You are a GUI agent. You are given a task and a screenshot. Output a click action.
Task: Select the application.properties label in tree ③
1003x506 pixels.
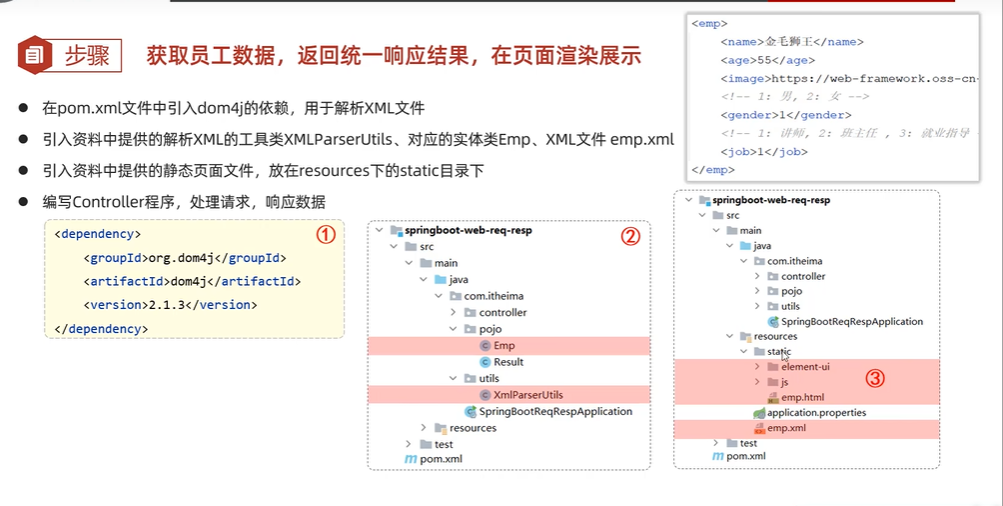tap(817, 413)
